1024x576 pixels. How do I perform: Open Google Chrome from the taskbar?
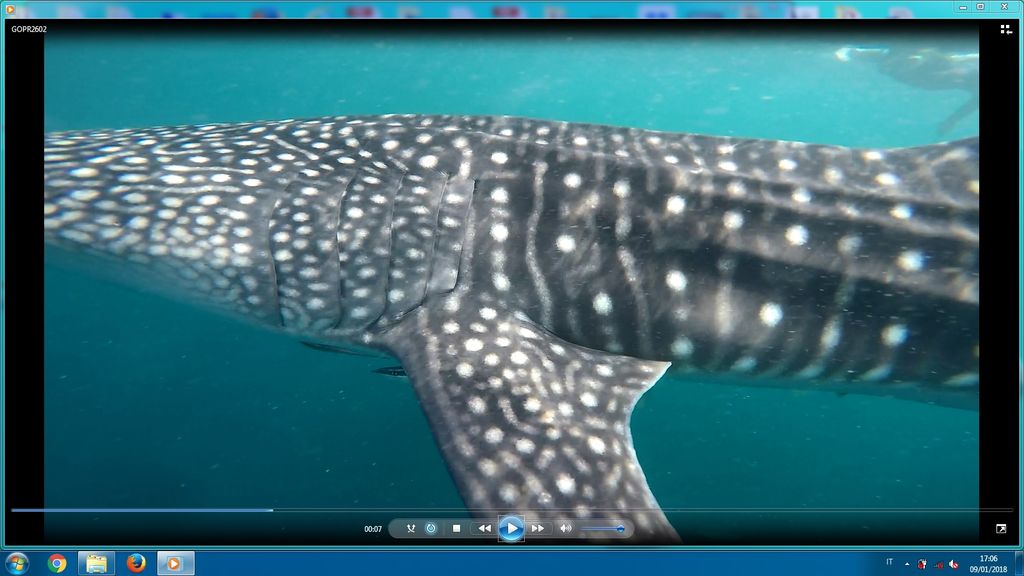pos(57,563)
